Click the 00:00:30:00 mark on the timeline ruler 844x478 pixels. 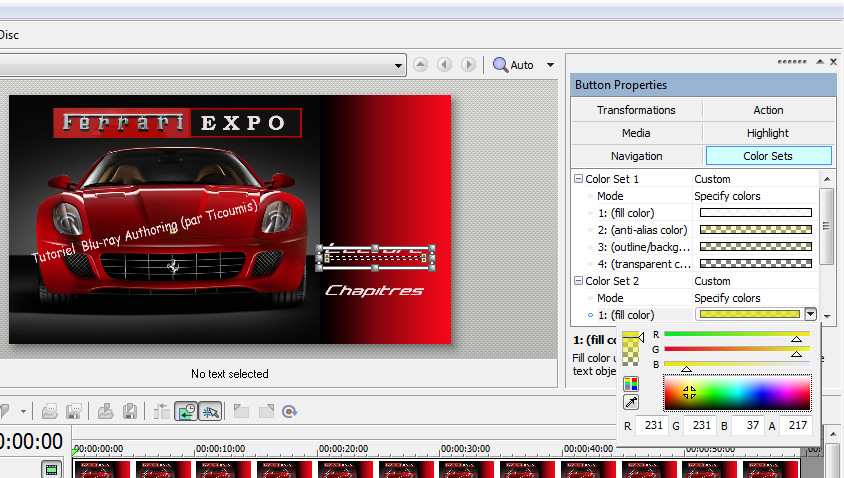[x=465, y=448]
